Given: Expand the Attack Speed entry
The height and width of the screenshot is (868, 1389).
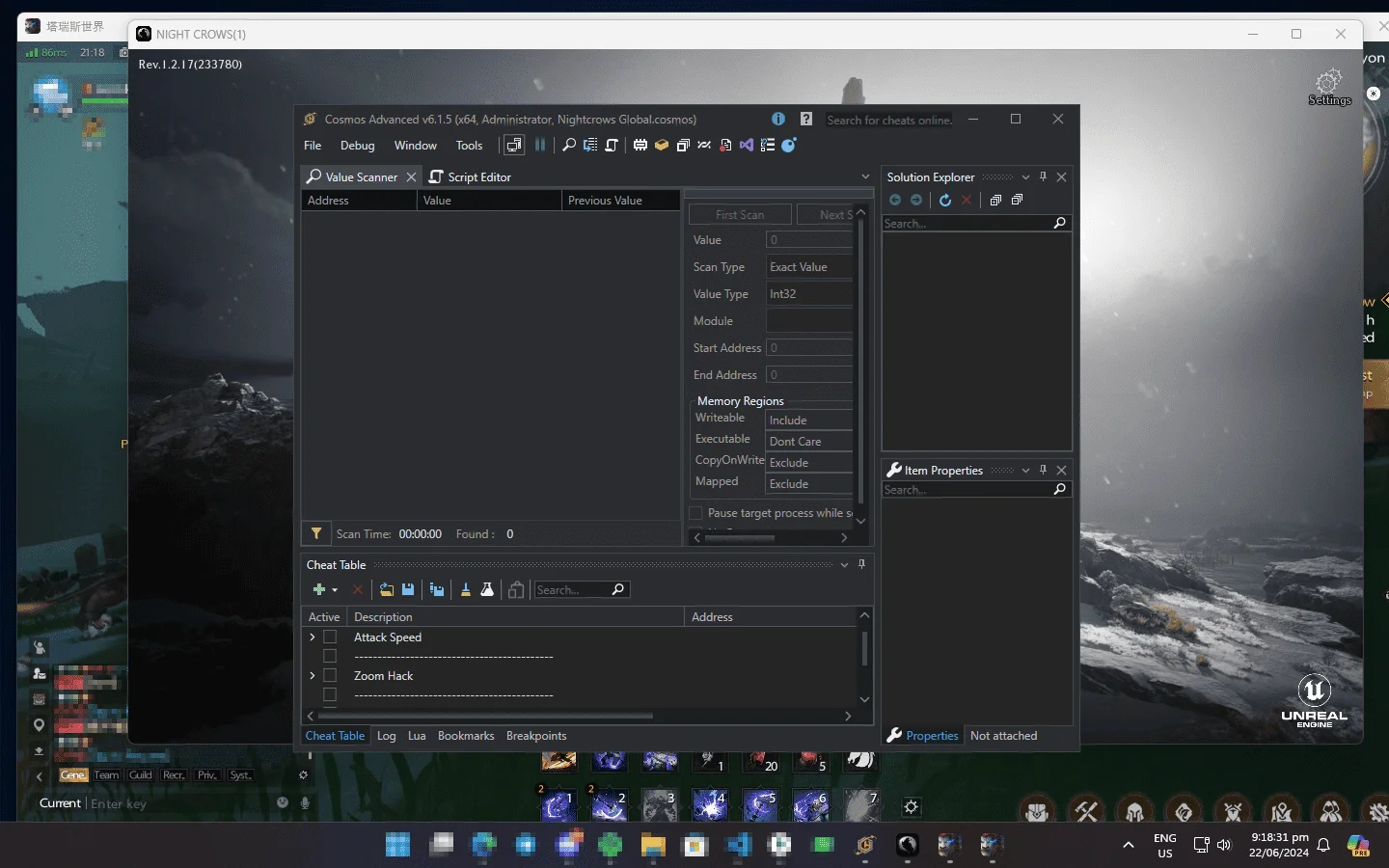Looking at the screenshot, I should click(312, 637).
